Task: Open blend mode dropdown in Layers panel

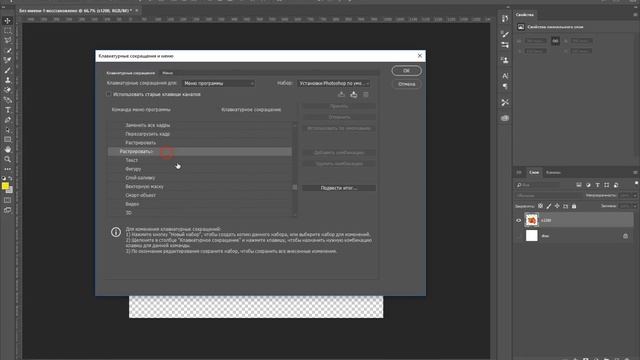Action: [x=548, y=196]
